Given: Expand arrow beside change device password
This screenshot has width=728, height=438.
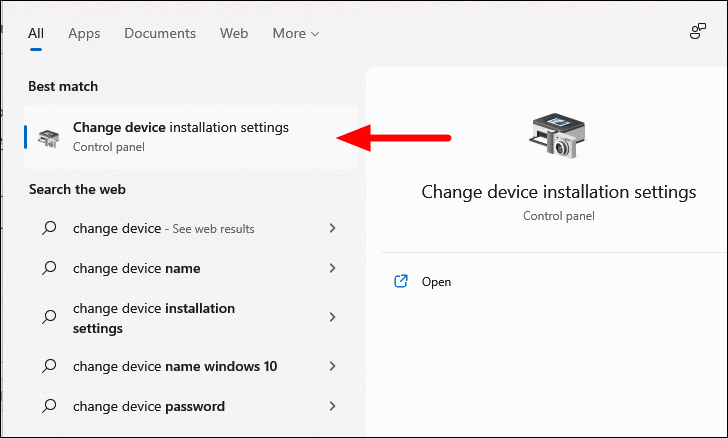Looking at the screenshot, I should [332, 406].
